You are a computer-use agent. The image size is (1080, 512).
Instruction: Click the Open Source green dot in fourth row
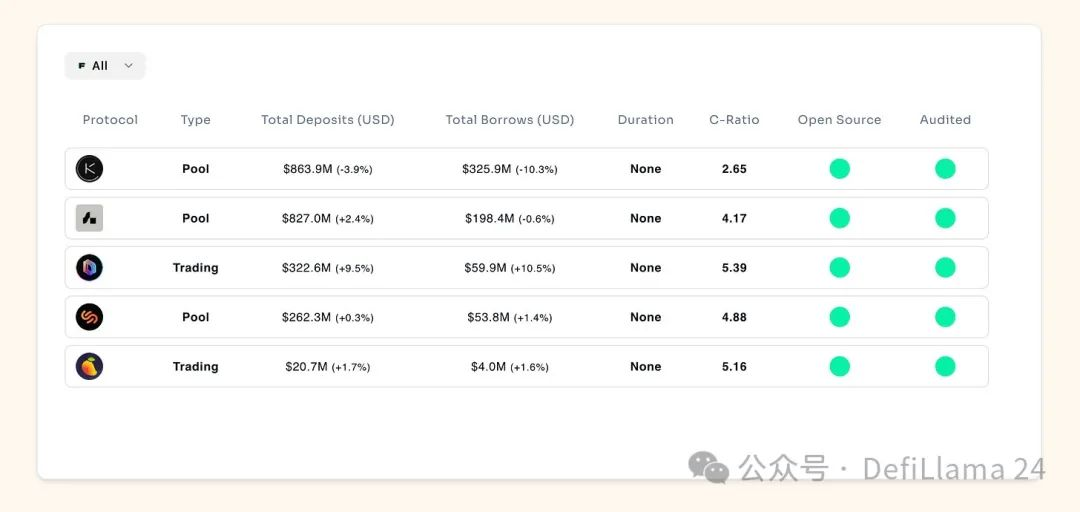click(839, 317)
